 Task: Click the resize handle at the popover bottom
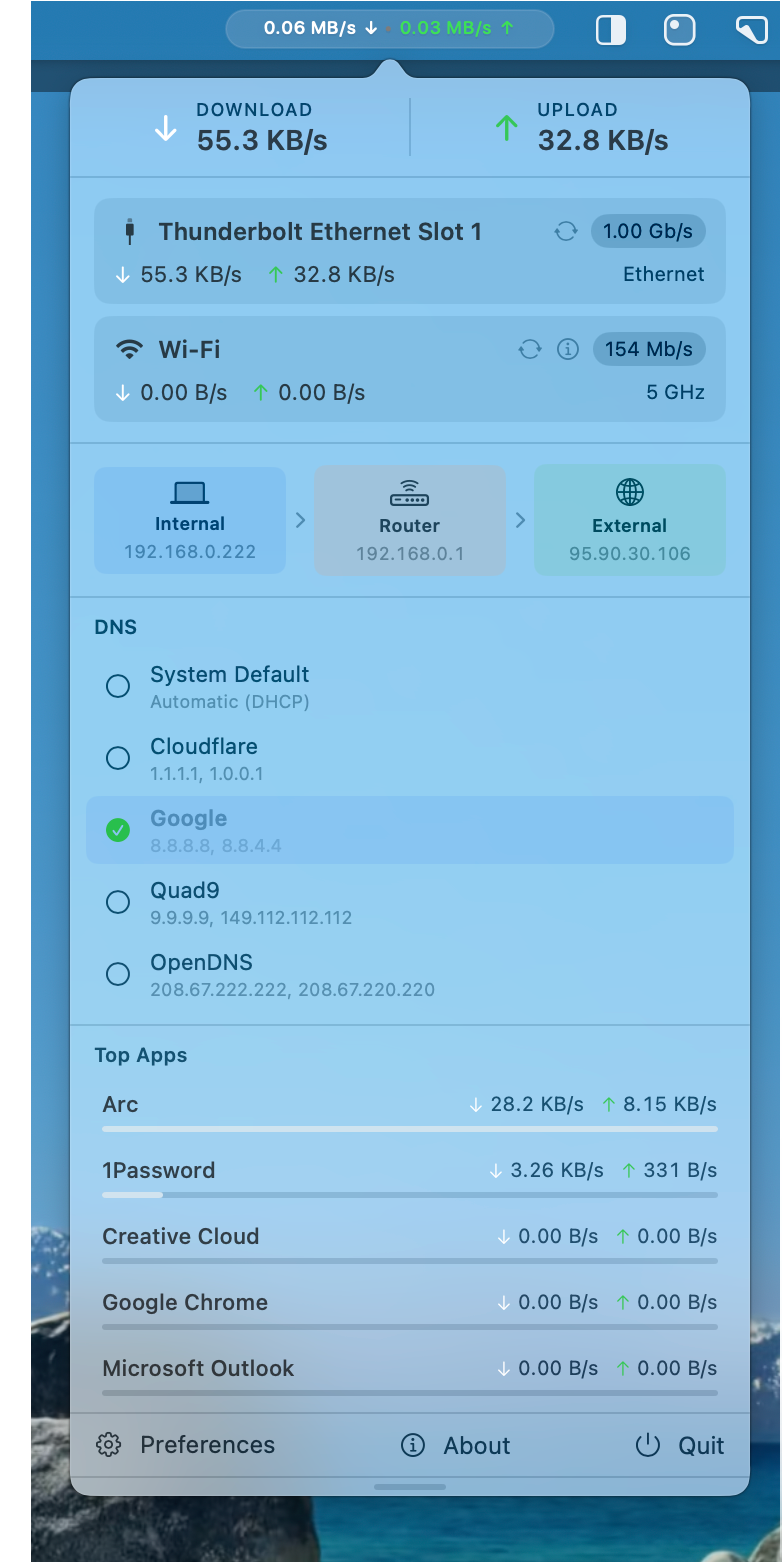pyautogui.click(x=410, y=1487)
